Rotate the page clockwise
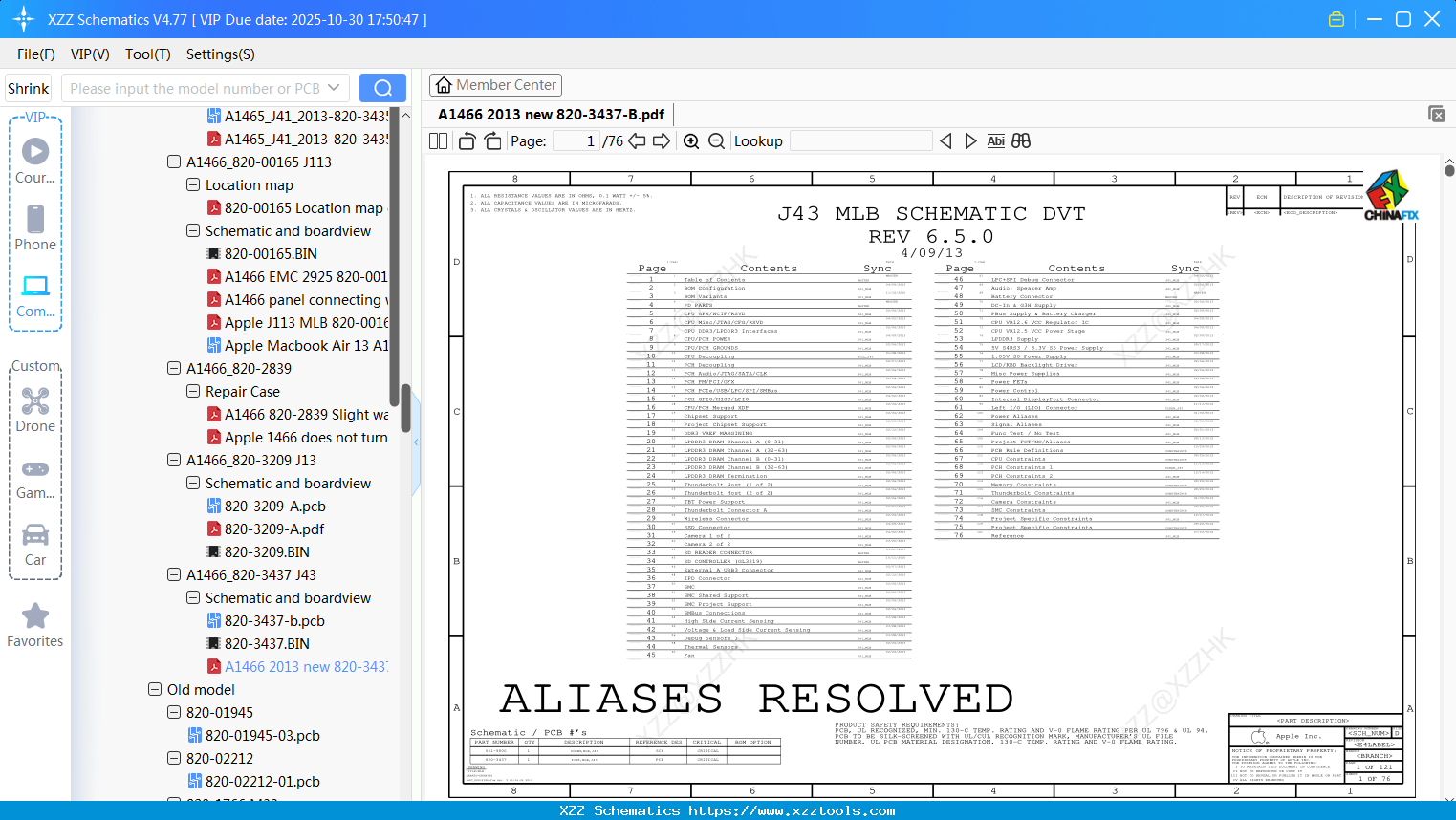This screenshot has width=1456, height=820. 492,141
